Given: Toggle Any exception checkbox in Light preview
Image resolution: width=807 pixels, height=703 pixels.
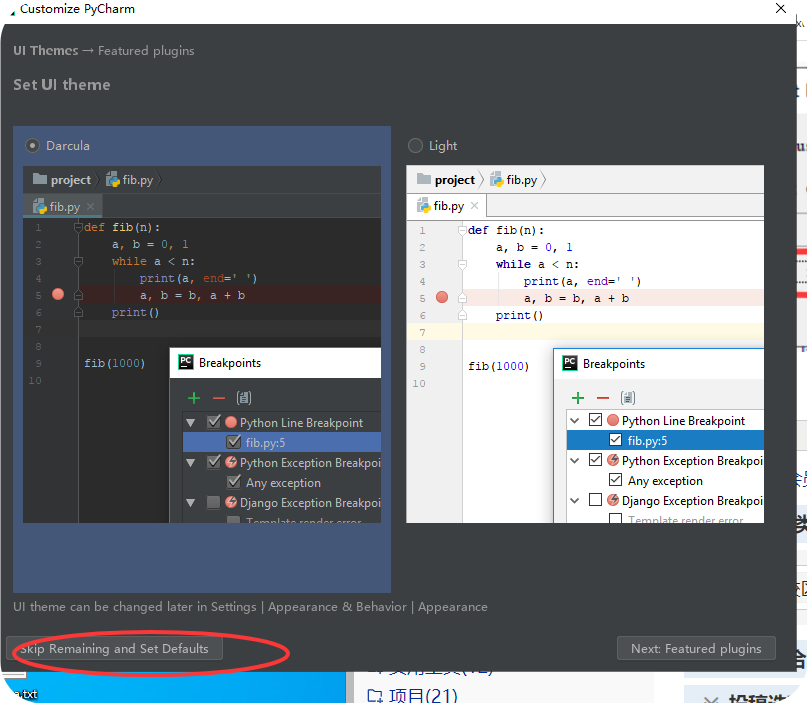Looking at the screenshot, I should pos(616,480).
